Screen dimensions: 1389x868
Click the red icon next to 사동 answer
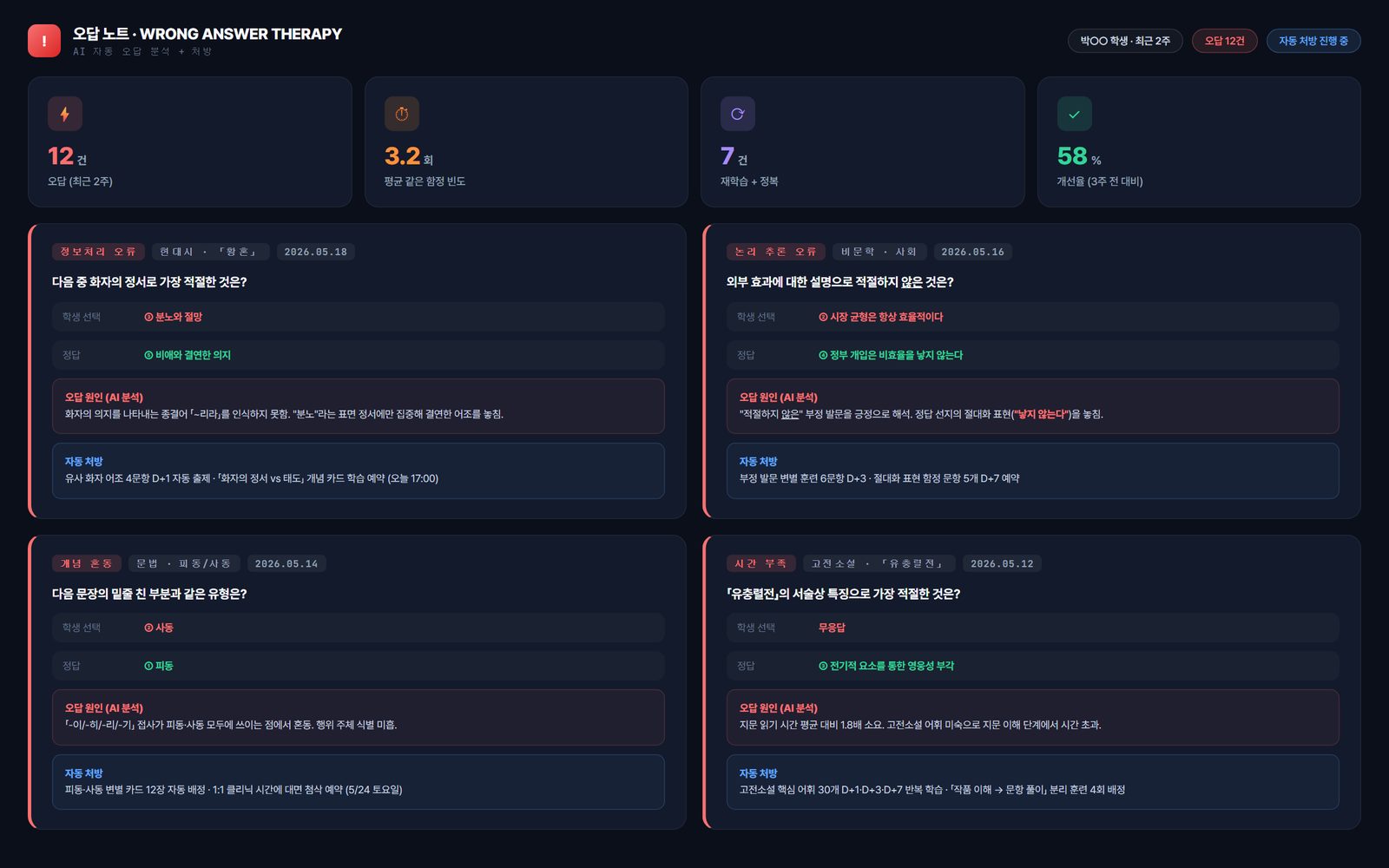[148, 628]
